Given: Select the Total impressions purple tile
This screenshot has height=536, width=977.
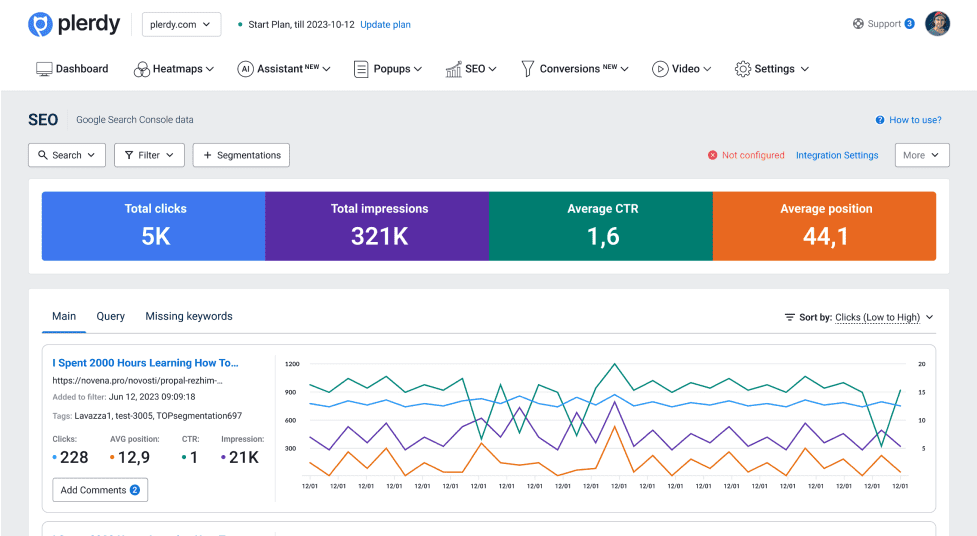Looking at the screenshot, I should (x=377, y=227).
